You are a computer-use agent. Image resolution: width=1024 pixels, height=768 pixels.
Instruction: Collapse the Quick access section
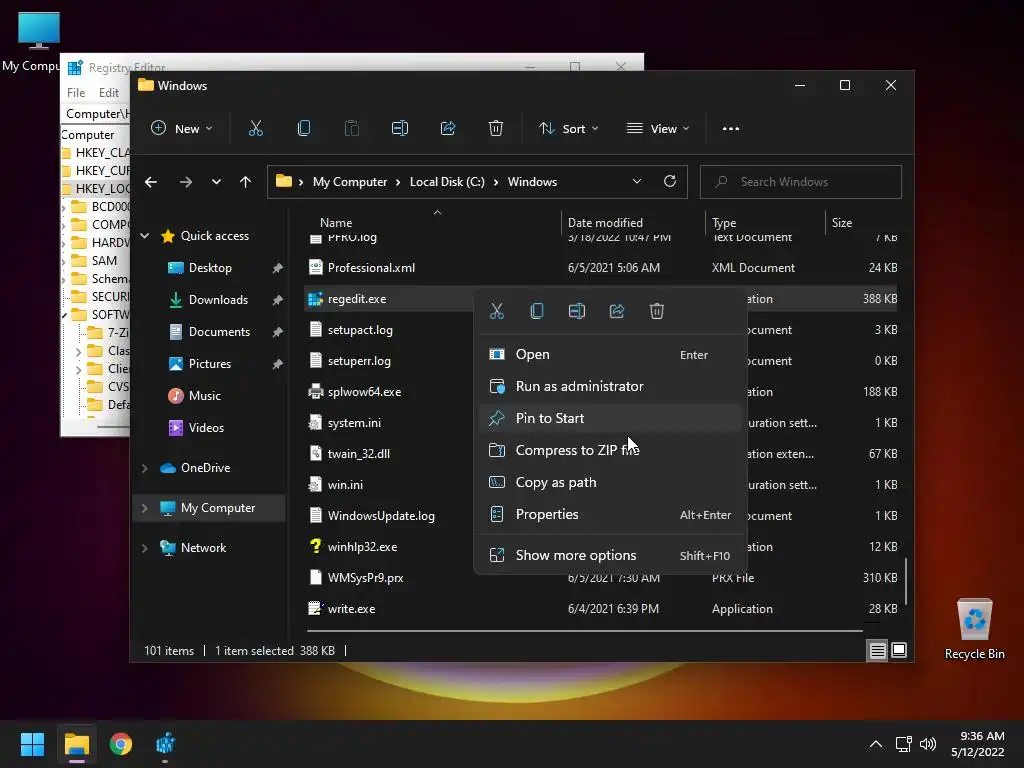145,236
